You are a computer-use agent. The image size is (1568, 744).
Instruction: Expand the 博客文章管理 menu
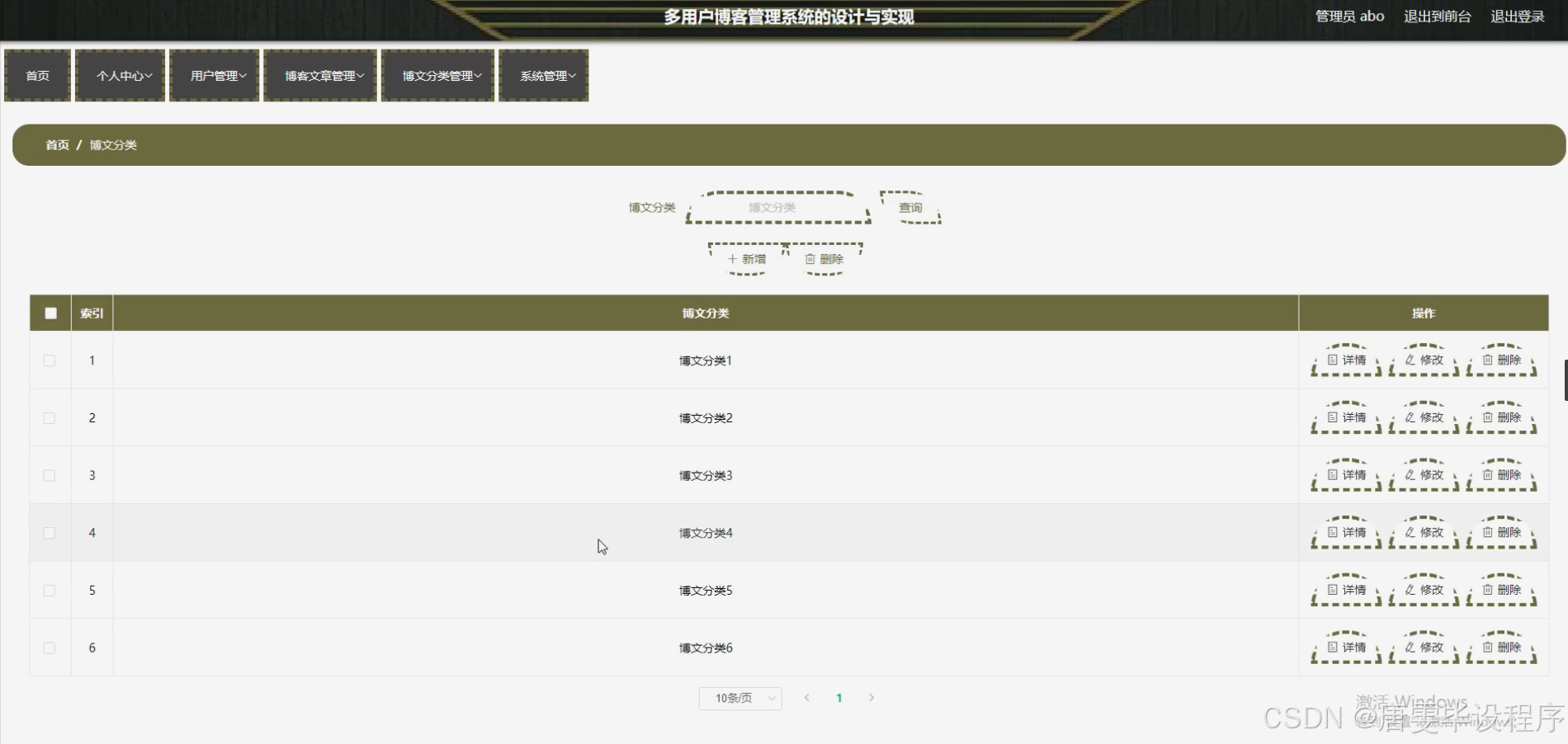pyautogui.click(x=320, y=76)
